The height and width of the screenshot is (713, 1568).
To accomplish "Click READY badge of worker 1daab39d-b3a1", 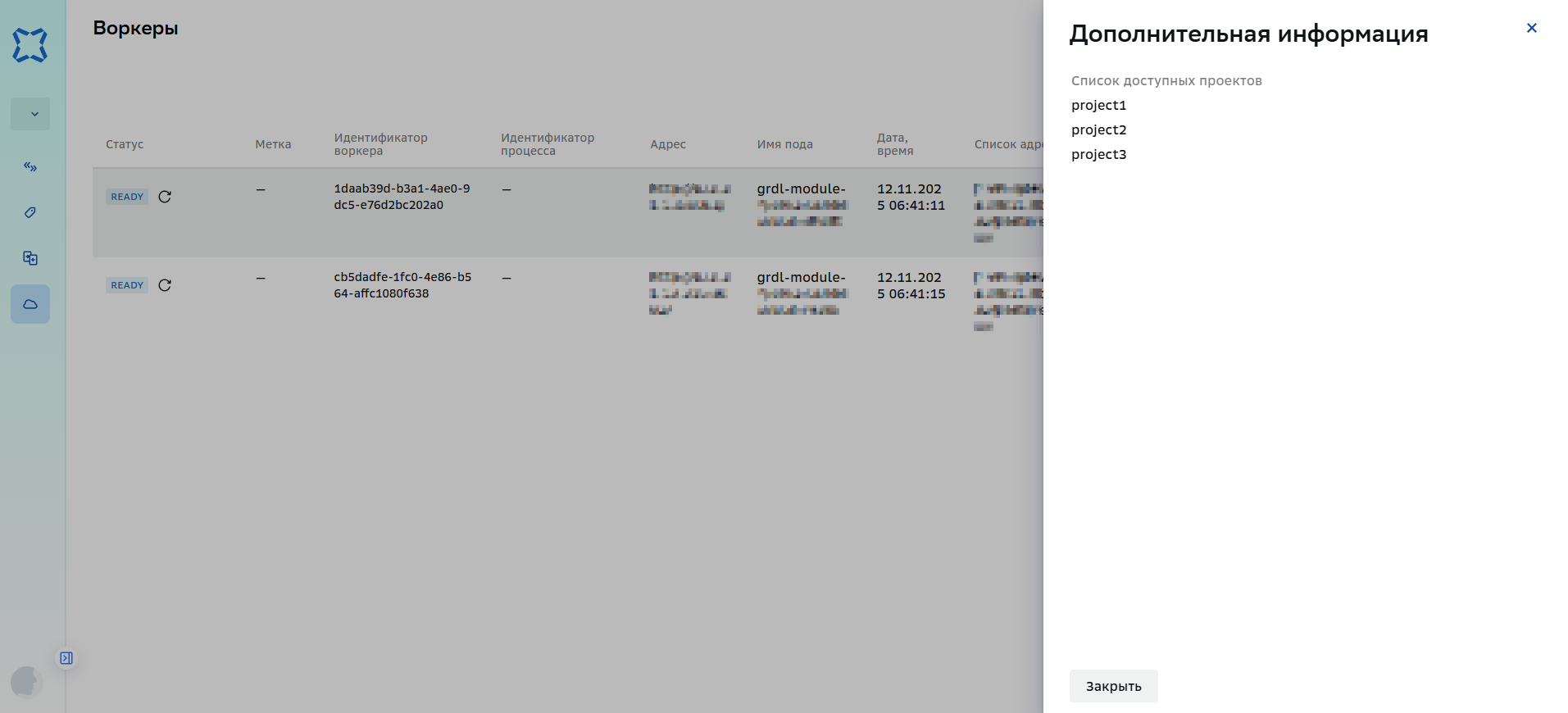I will [x=127, y=197].
